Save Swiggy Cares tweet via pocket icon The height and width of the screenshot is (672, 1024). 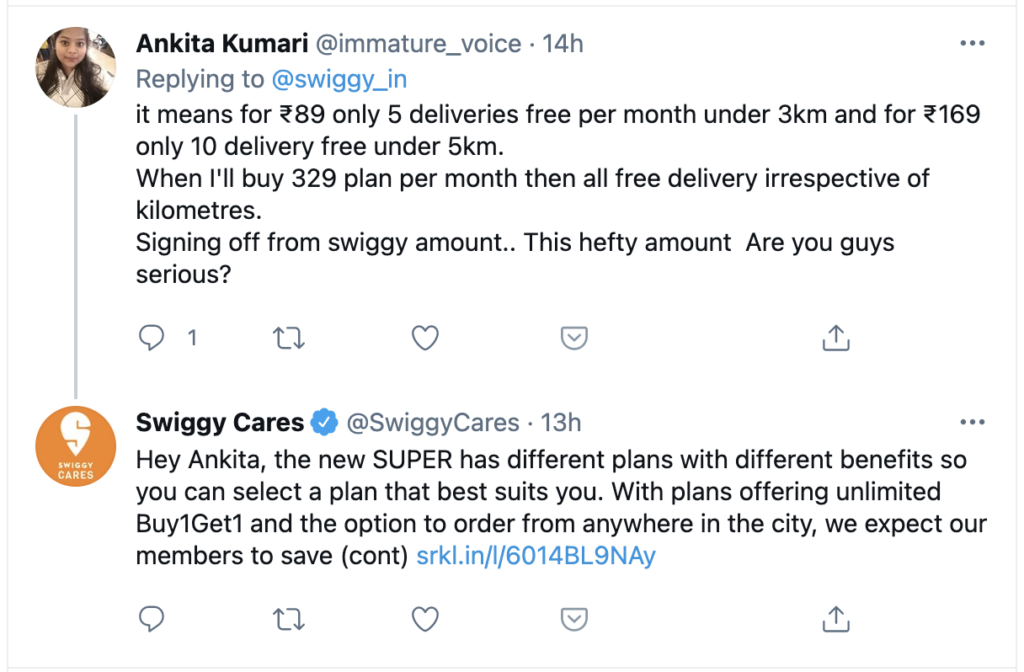pos(573,620)
